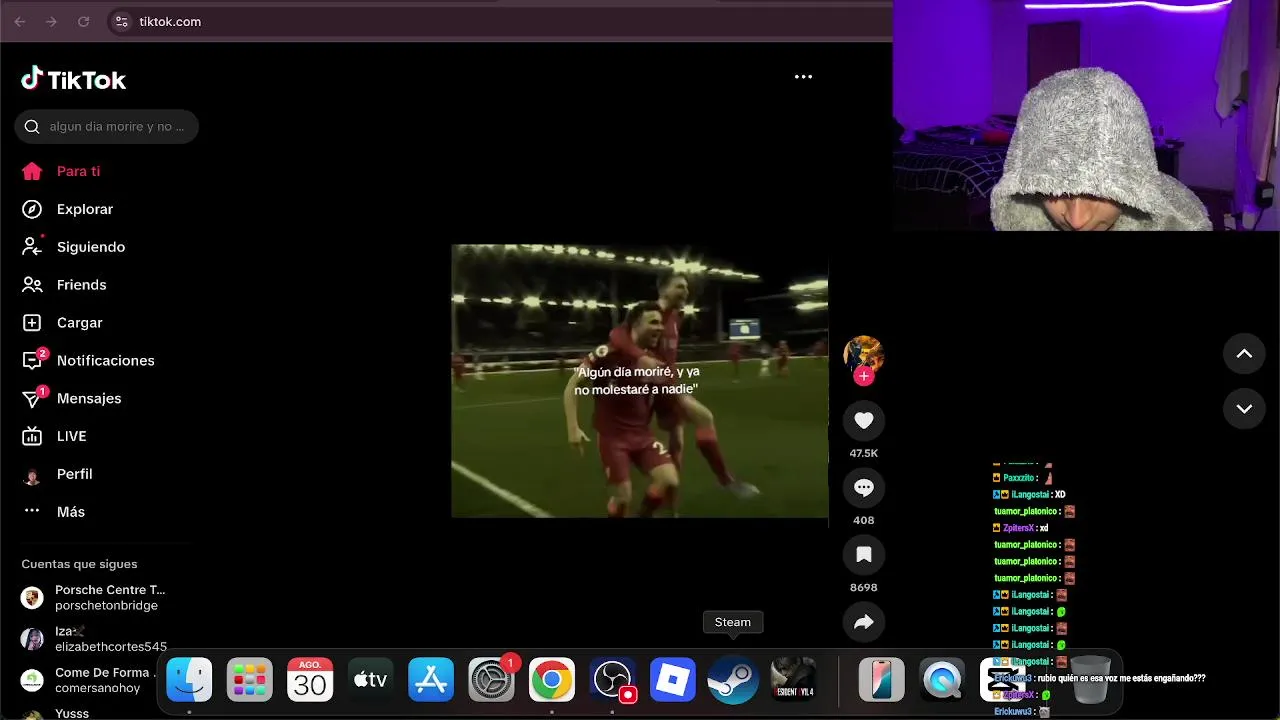The height and width of the screenshot is (720, 1280).
Task: Open Google Chrome from the dock
Action: click(552, 681)
